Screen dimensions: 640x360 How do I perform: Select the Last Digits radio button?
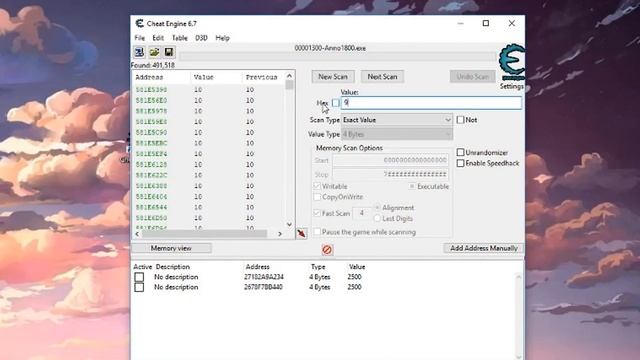coord(377,218)
